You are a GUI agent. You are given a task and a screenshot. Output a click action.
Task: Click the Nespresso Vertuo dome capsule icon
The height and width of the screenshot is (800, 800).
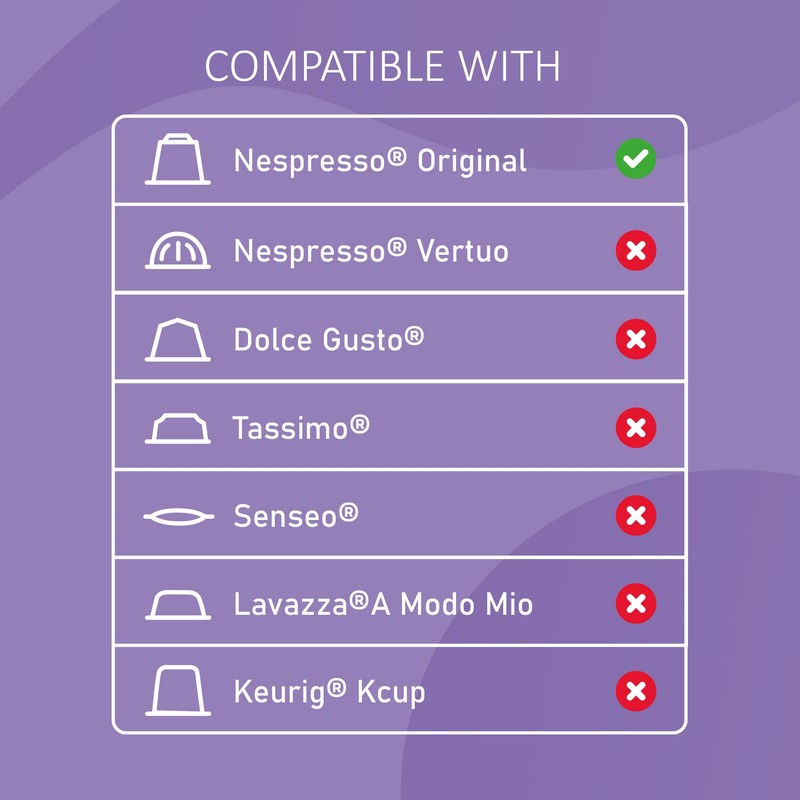tap(178, 249)
